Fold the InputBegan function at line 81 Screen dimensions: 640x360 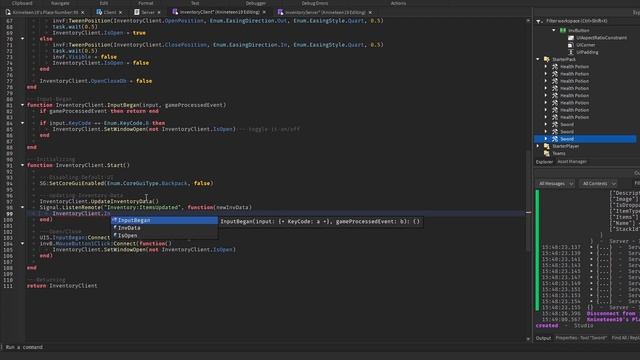point(22,105)
